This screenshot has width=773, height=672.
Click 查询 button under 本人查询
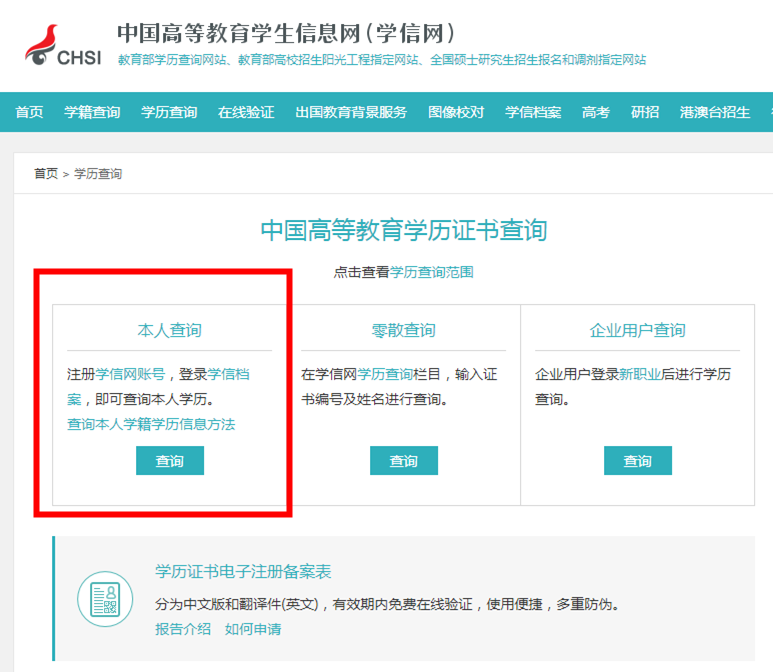(x=170, y=460)
